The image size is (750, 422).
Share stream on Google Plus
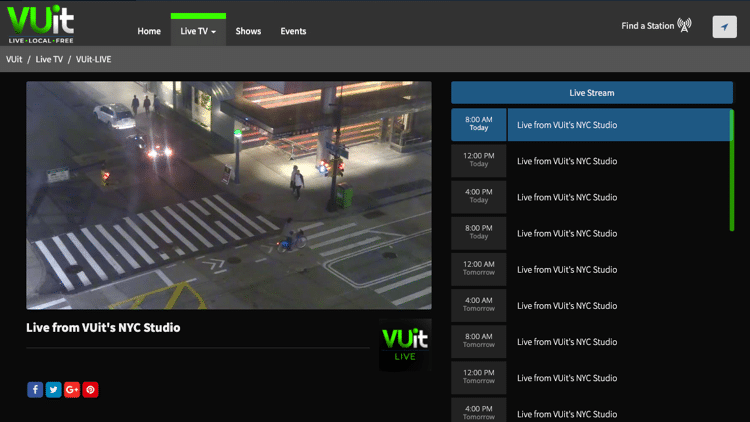point(72,390)
